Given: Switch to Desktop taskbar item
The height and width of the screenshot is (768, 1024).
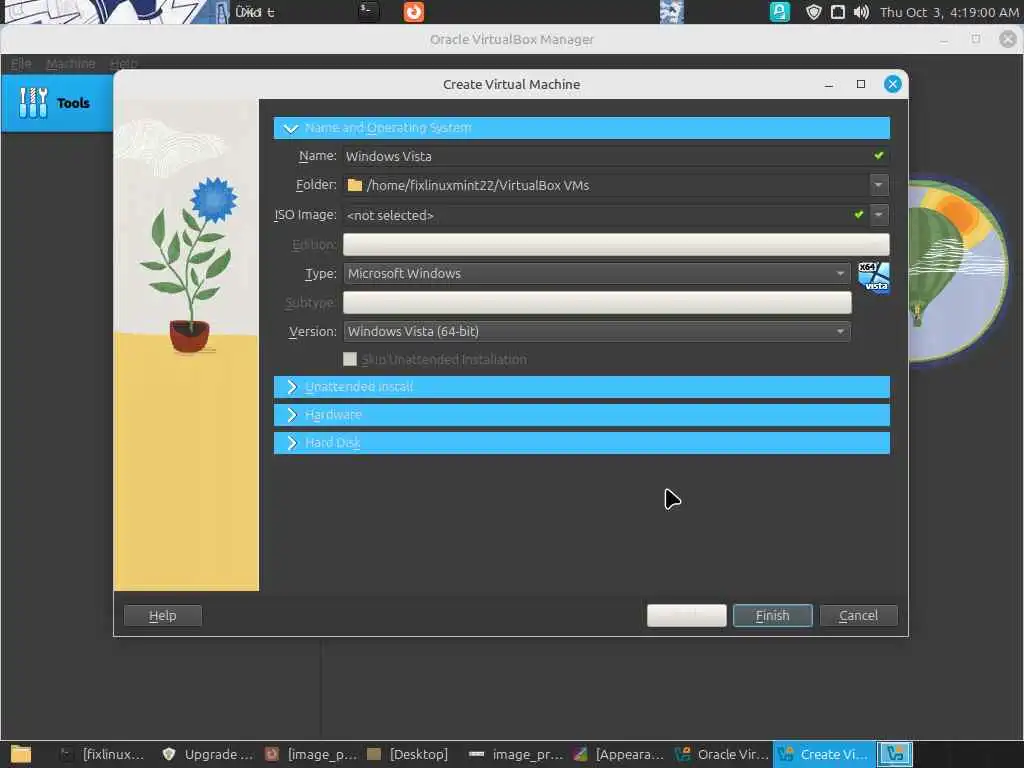Looking at the screenshot, I should click(x=408, y=754).
